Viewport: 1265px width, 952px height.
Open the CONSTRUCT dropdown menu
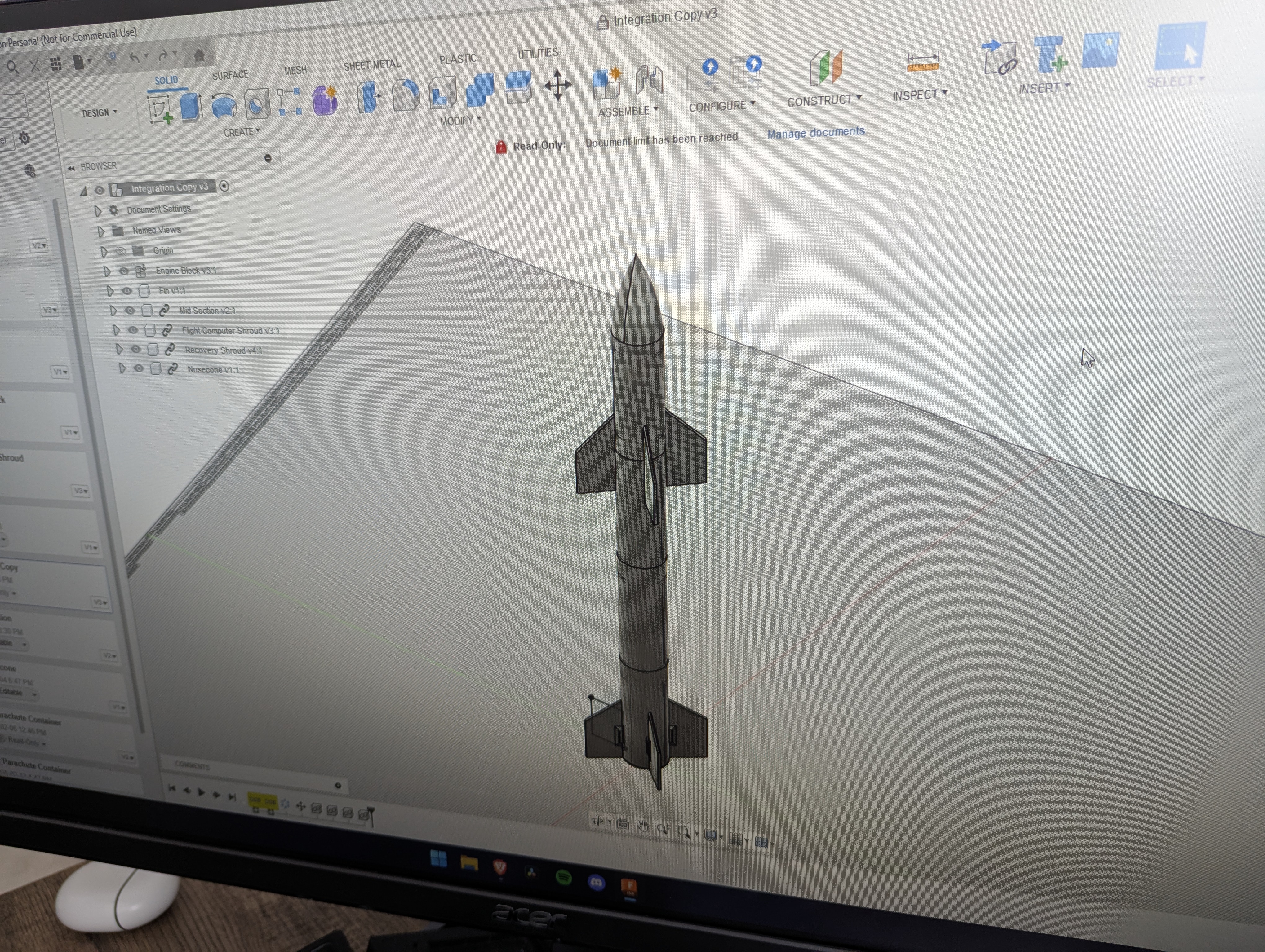coord(825,100)
